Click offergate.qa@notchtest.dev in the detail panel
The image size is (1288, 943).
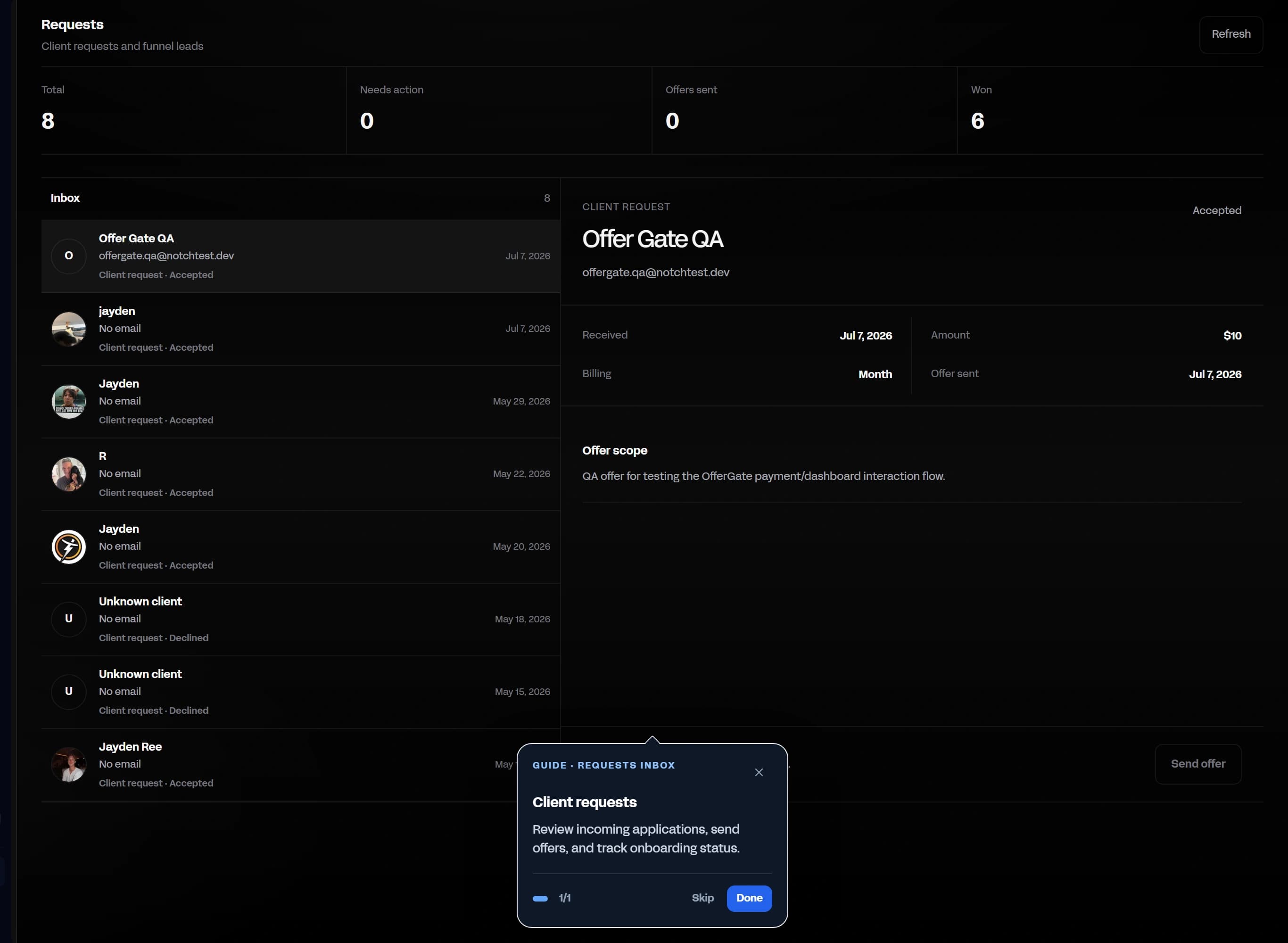tap(656, 272)
